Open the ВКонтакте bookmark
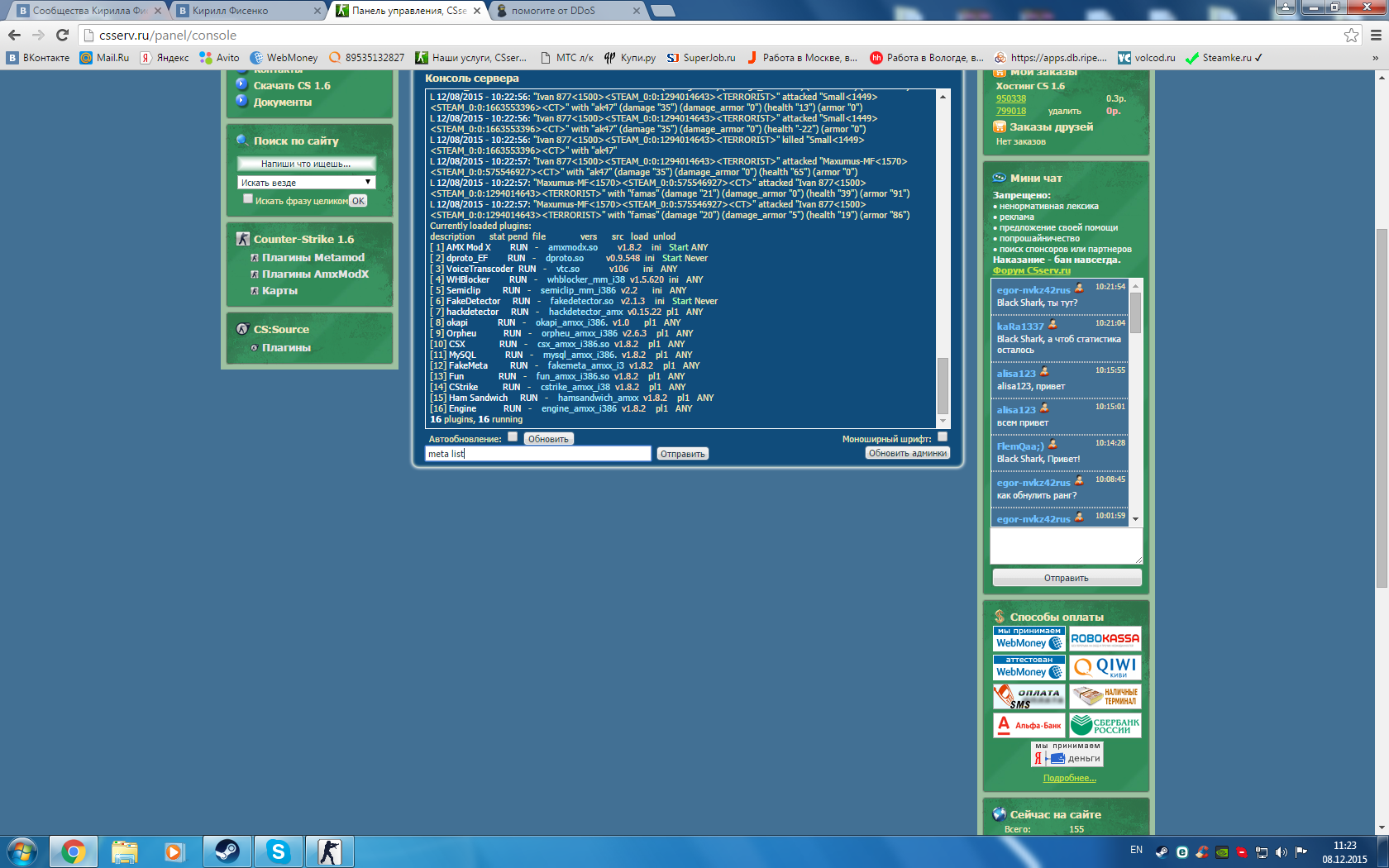The height and width of the screenshot is (868, 1389). click(x=38, y=58)
